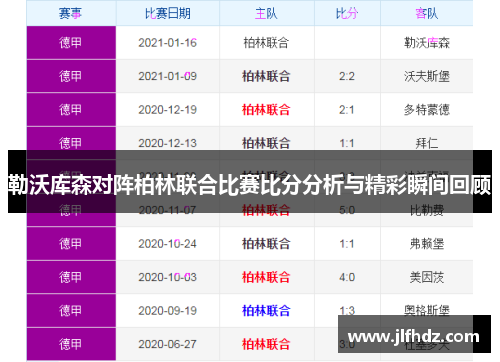Click the 比分 column header
Image resolution: width=500 pixels, height=362 pixels.
tap(347, 14)
